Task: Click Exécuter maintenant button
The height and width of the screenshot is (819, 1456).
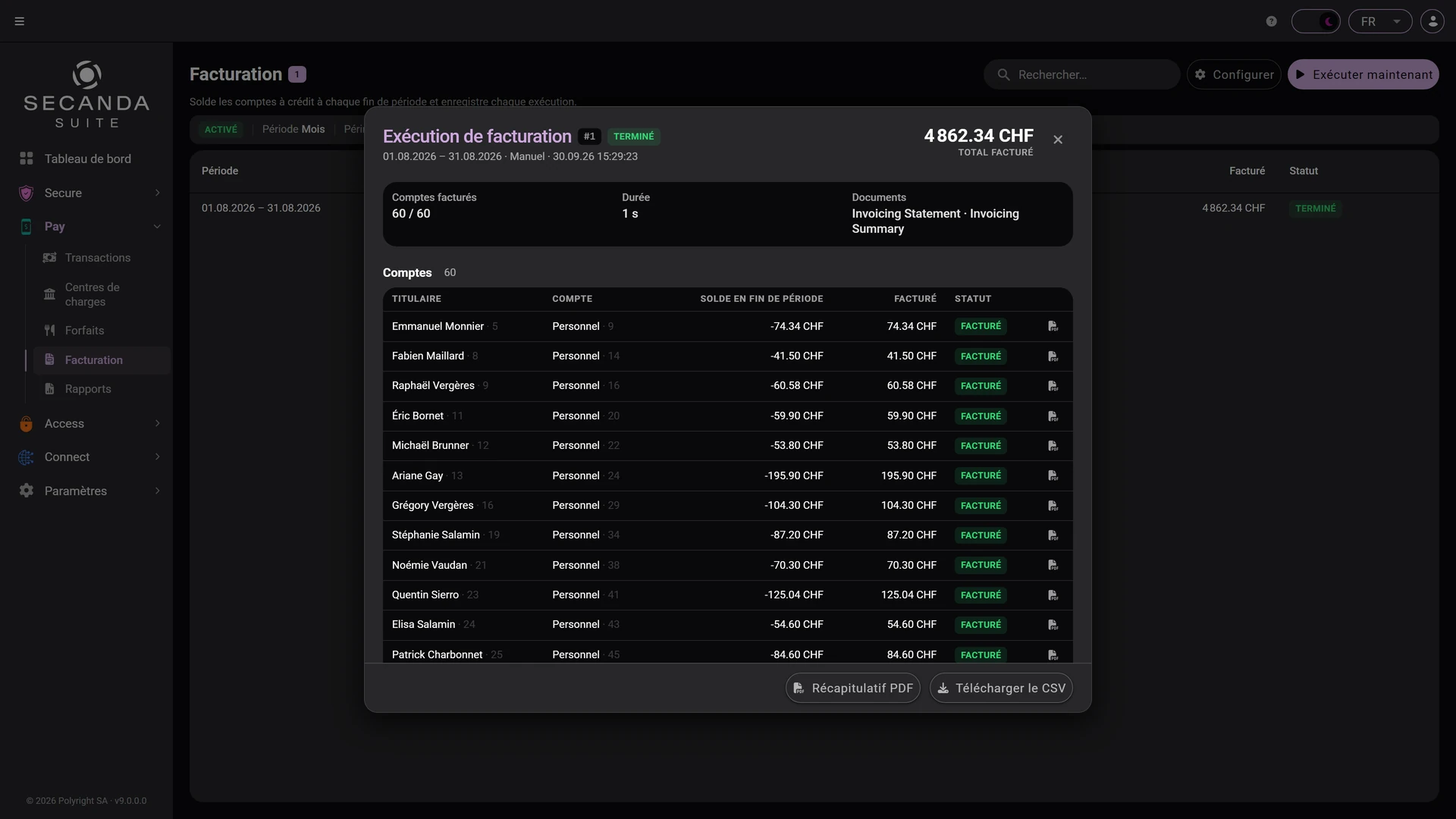Action: pyautogui.click(x=1363, y=74)
